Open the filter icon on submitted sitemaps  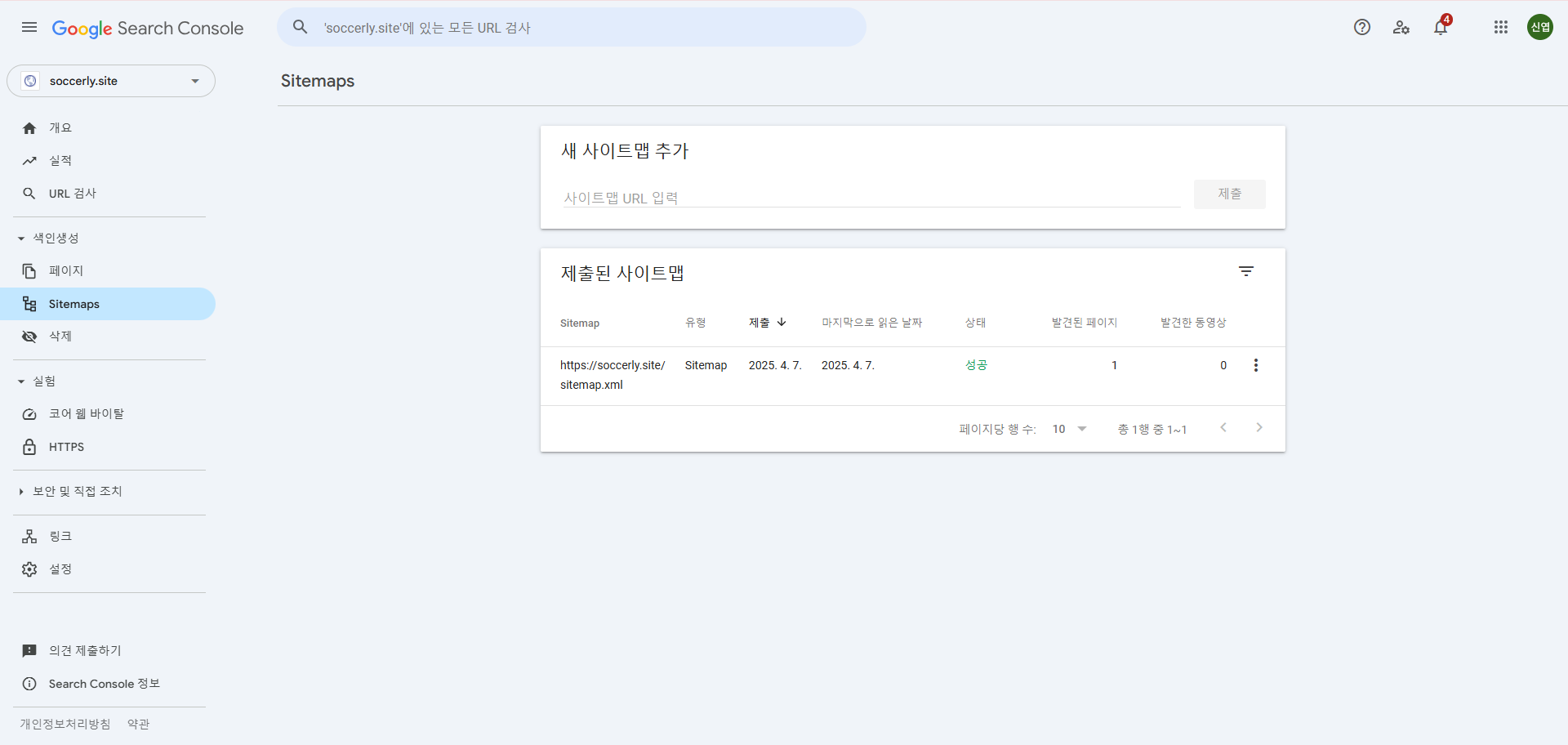click(1246, 271)
